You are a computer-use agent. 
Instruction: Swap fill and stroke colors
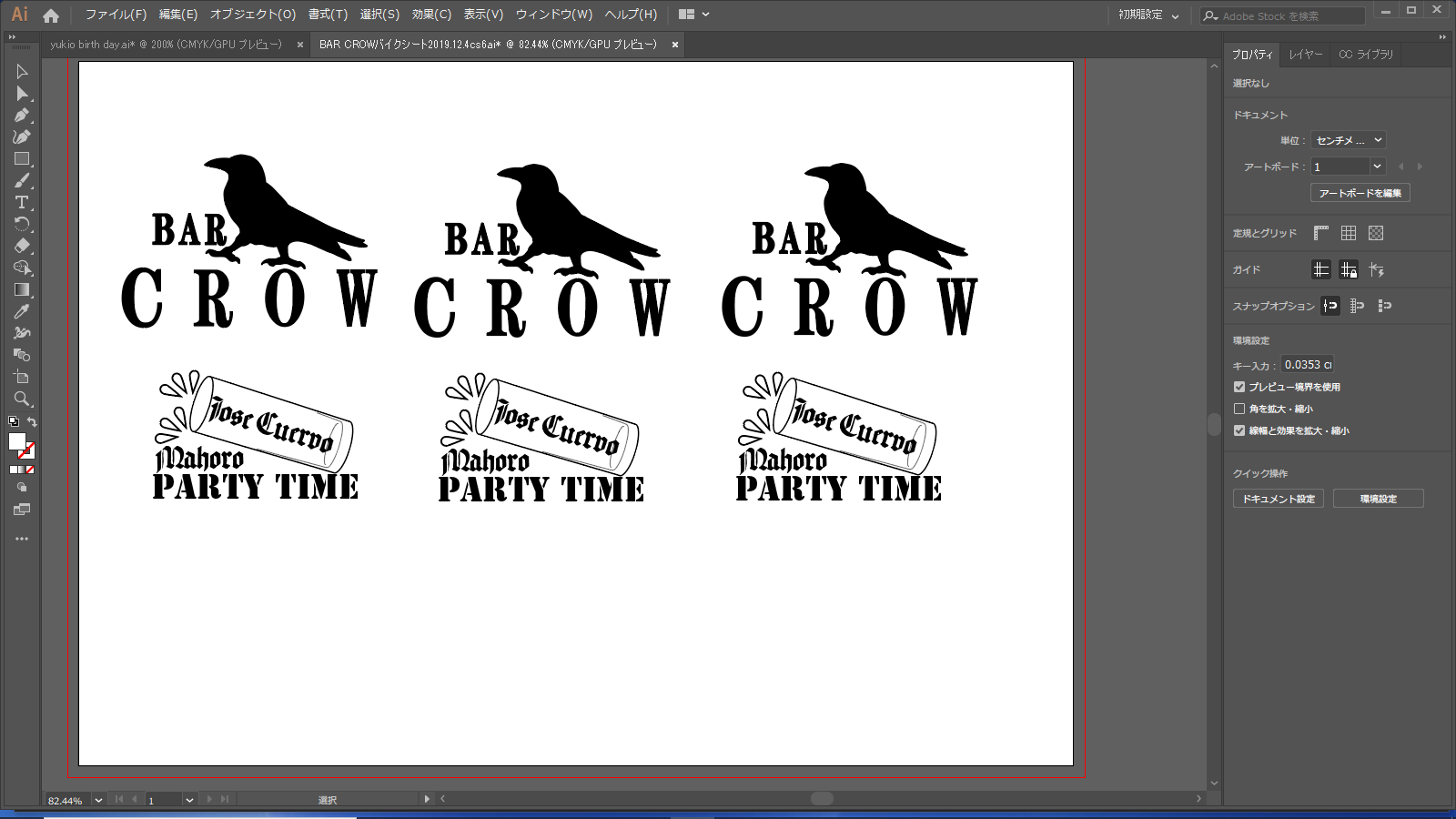[32, 421]
